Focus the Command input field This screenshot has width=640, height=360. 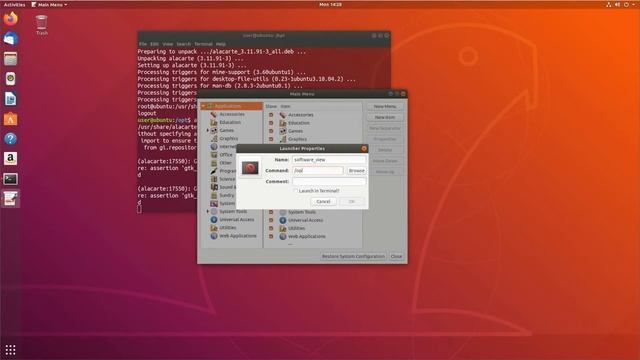tap(318, 171)
